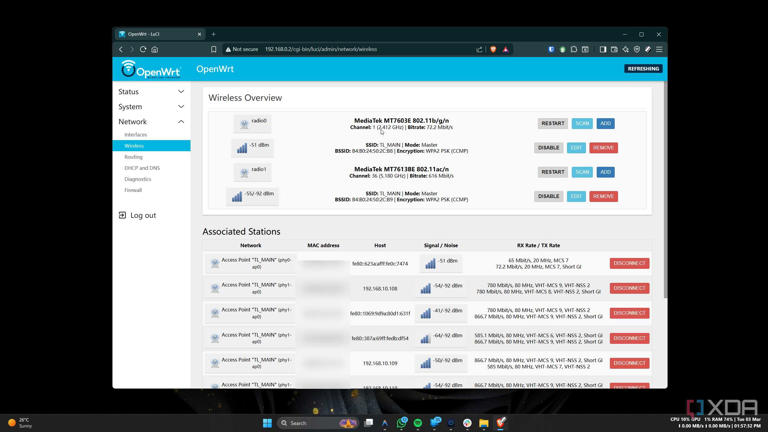The height and width of the screenshot is (432, 768).
Task: Open the Bitwarden shield extension icon
Action: [x=551, y=49]
